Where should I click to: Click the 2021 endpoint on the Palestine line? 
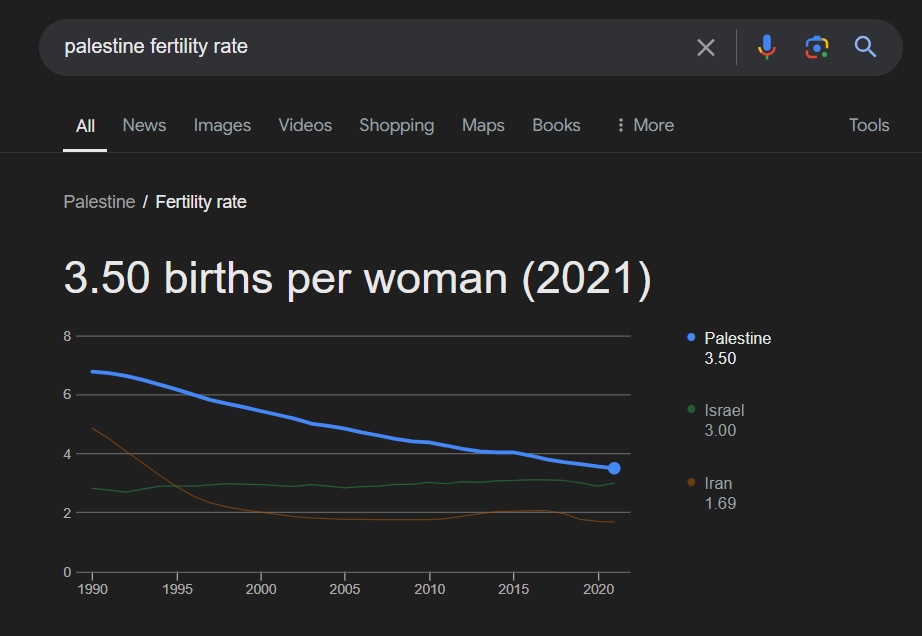(x=614, y=468)
